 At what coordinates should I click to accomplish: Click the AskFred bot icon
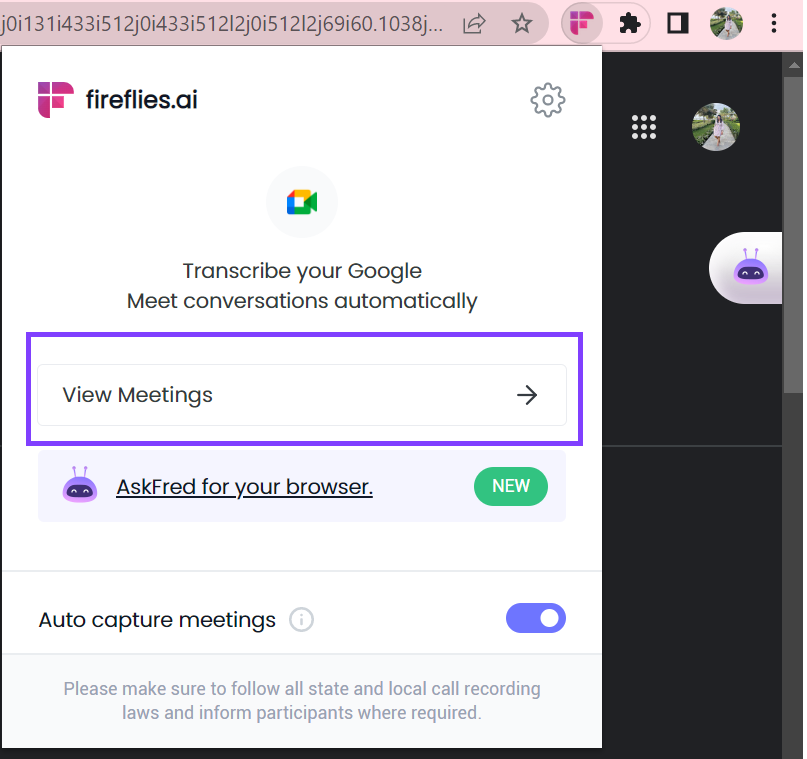pyautogui.click(x=80, y=485)
